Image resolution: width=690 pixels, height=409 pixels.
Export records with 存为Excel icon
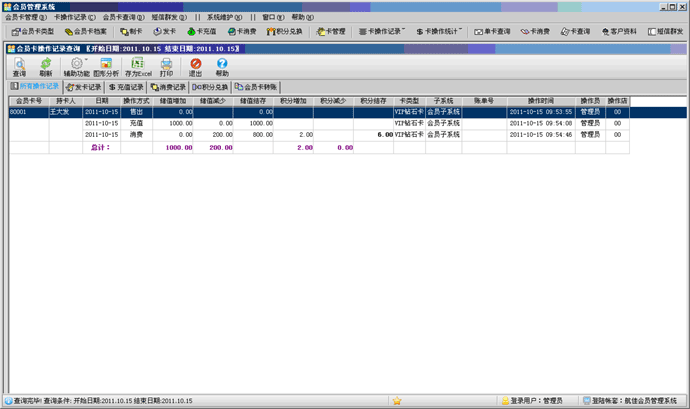click(x=138, y=66)
